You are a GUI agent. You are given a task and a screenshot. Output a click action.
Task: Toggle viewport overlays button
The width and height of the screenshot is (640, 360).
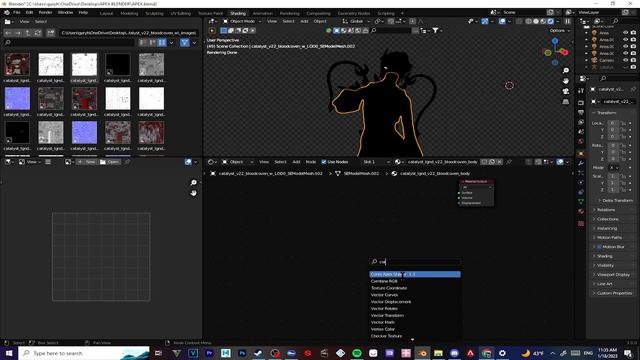(x=502, y=21)
